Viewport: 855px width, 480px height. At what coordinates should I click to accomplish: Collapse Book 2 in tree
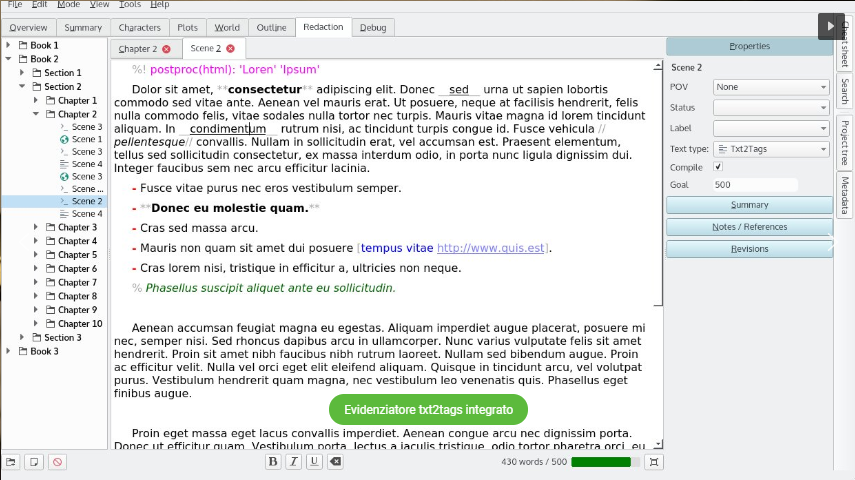pos(8,59)
